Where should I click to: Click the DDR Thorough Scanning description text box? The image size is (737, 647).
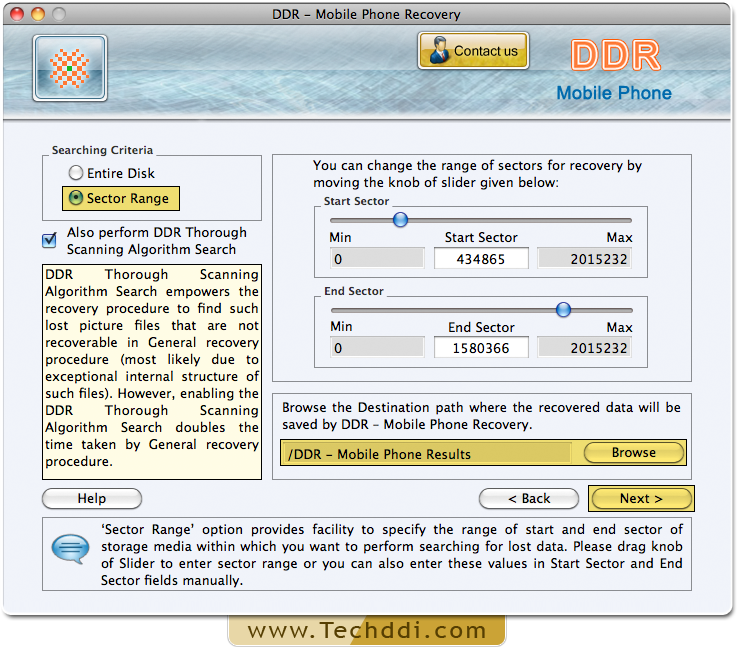pos(152,372)
